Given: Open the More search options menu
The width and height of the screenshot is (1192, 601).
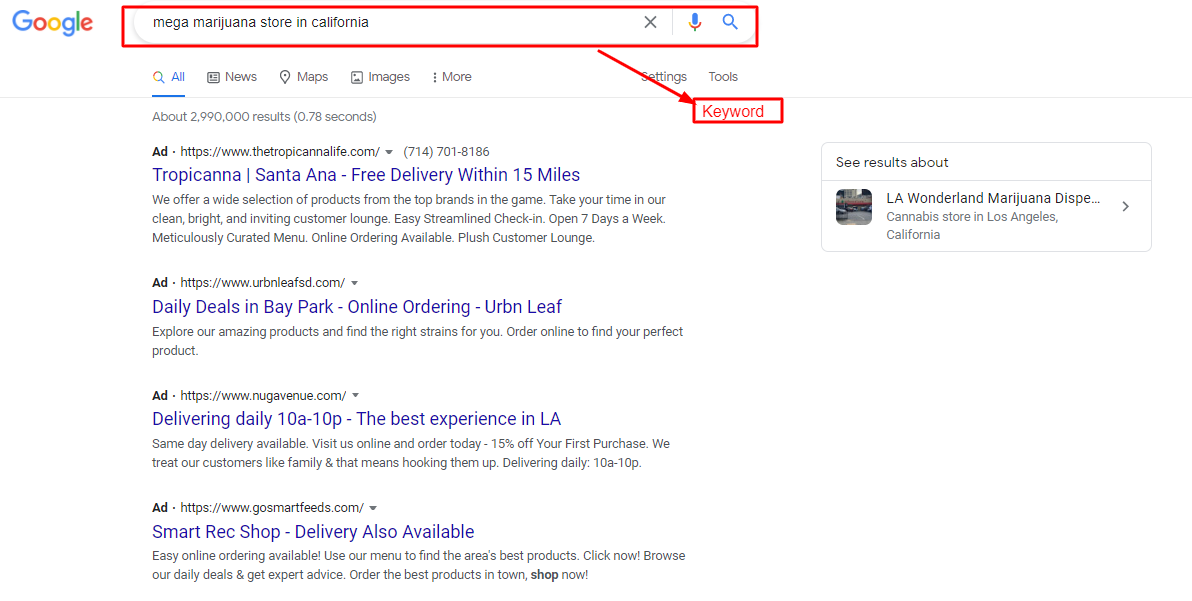Looking at the screenshot, I should point(450,76).
